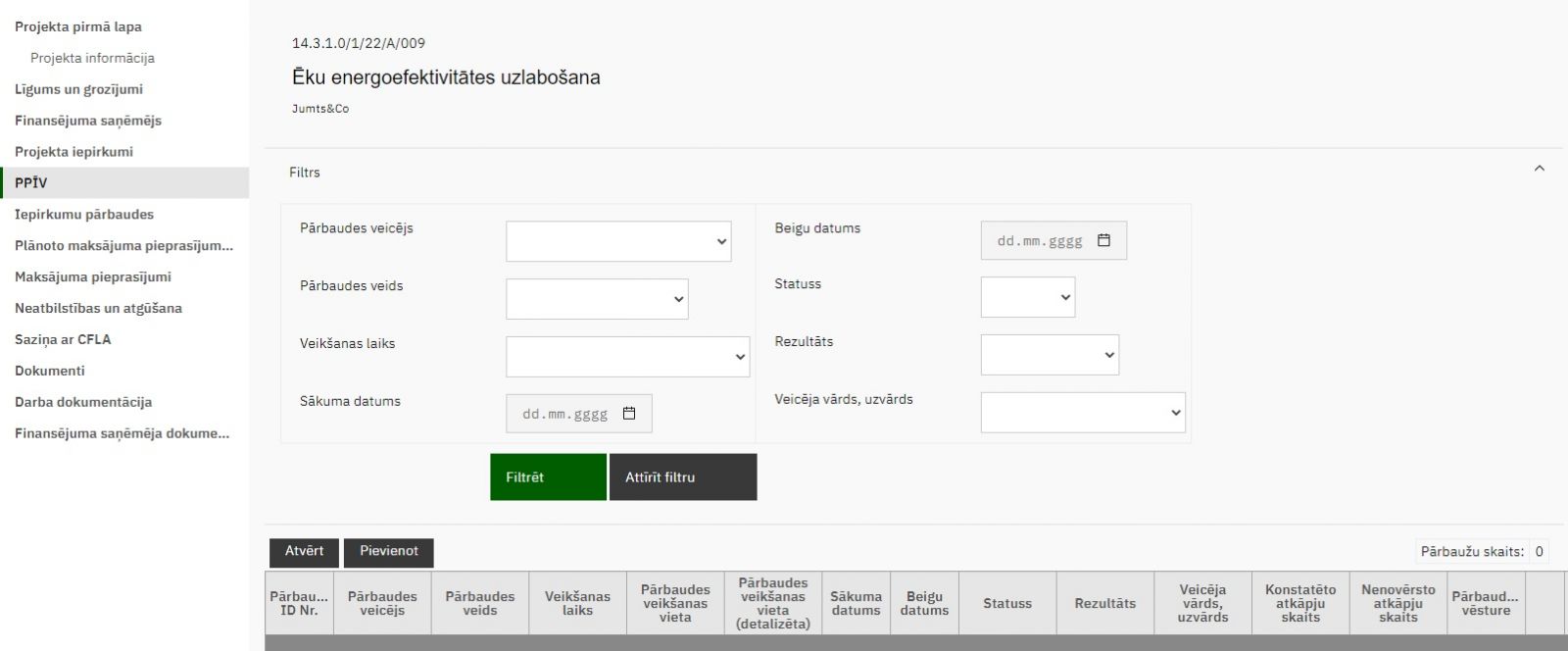Open the Veikšanas laiks dropdown

coord(627,357)
